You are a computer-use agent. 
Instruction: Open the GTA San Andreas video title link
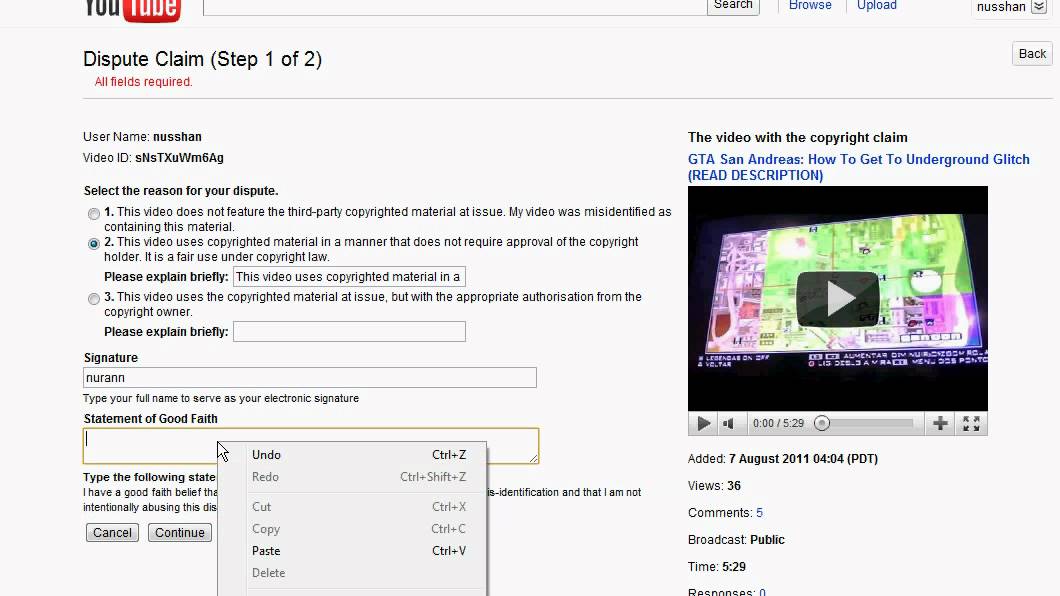point(859,167)
